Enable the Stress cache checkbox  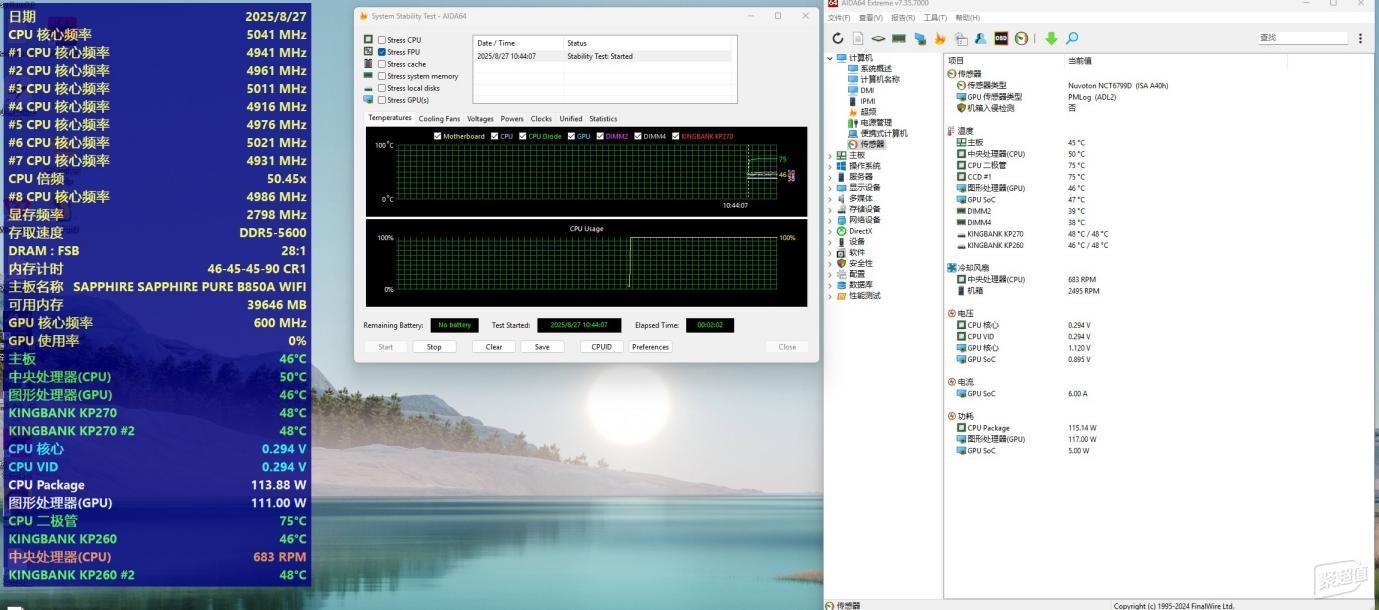point(382,64)
